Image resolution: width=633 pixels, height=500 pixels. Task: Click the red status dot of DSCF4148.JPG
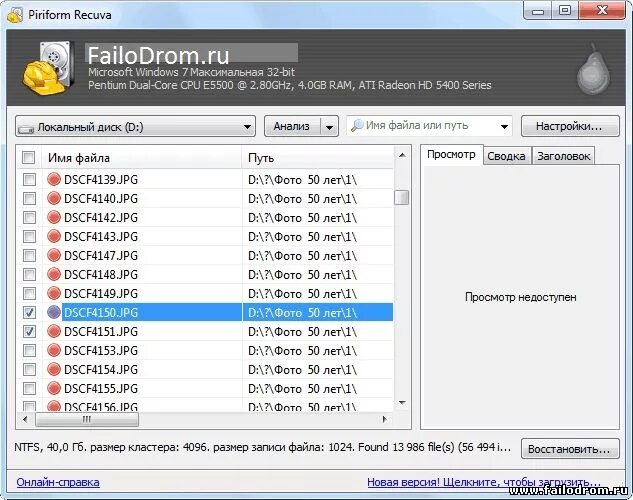coord(54,274)
